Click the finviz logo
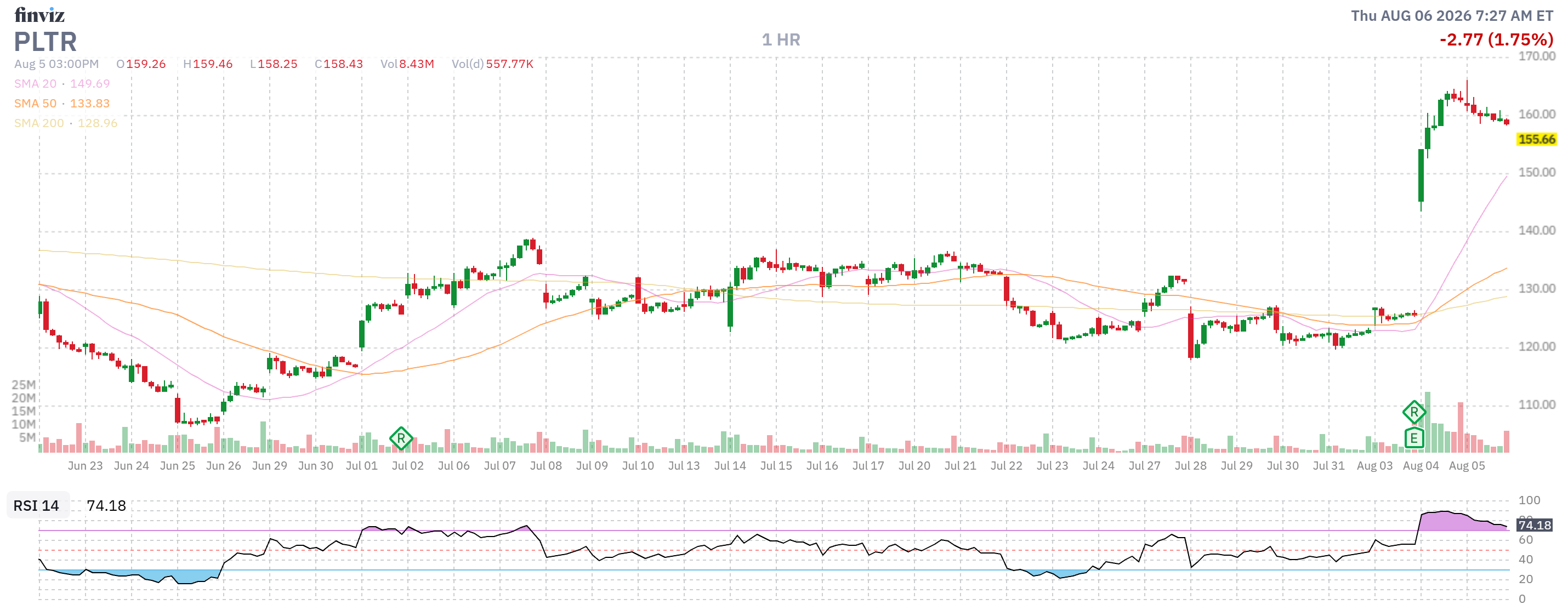The height and width of the screenshot is (616, 1568). click(39, 15)
